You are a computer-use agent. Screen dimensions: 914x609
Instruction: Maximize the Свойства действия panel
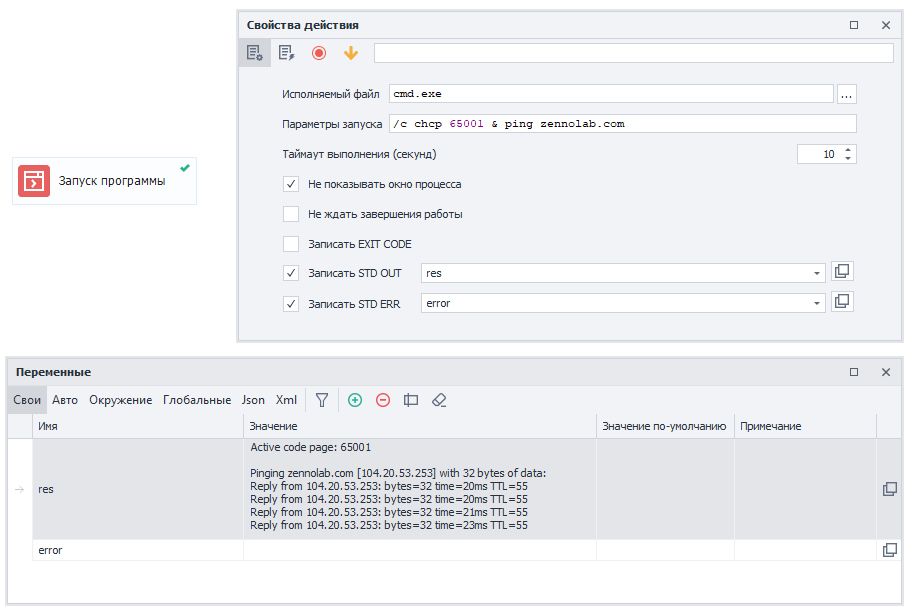(854, 25)
